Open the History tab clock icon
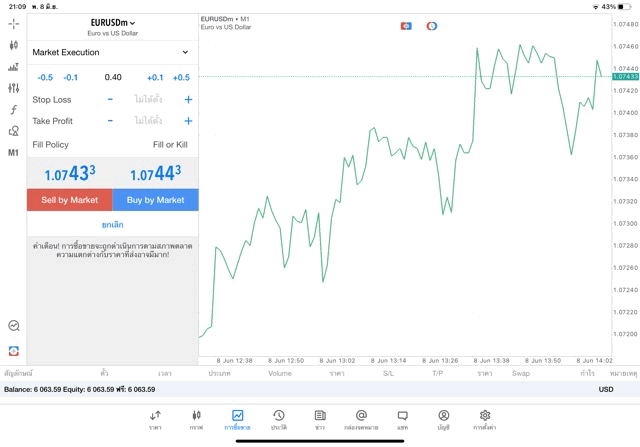Image resolution: width=640 pixels, height=447 pixels. click(x=278, y=419)
